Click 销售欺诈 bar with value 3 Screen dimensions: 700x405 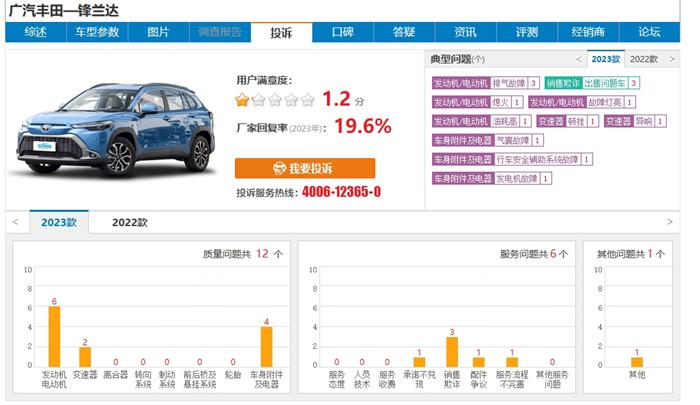click(452, 352)
